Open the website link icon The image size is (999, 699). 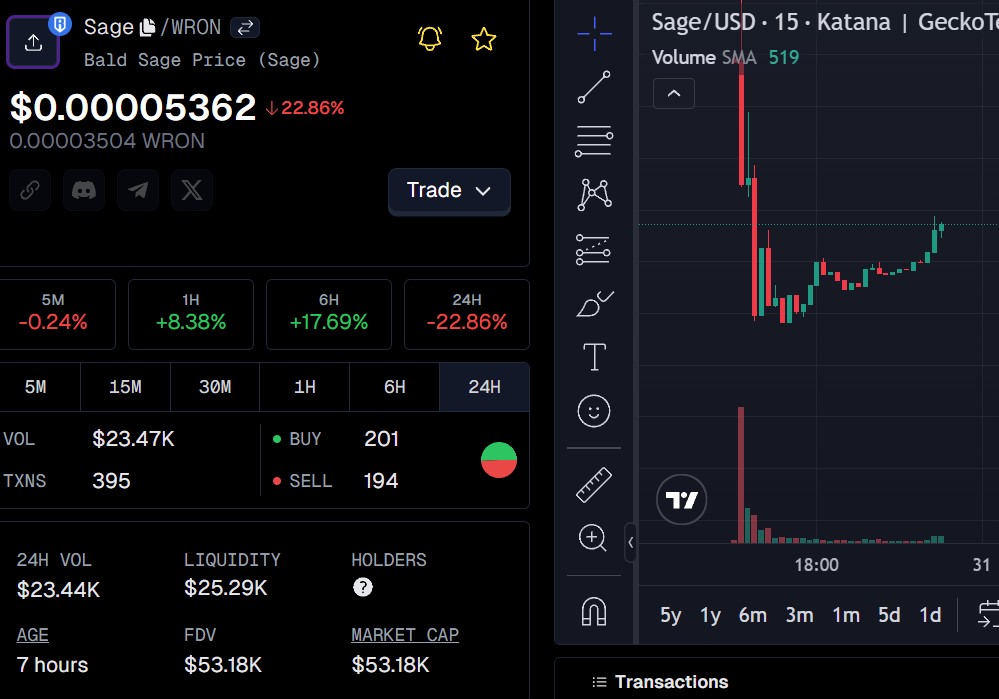[x=30, y=190]
